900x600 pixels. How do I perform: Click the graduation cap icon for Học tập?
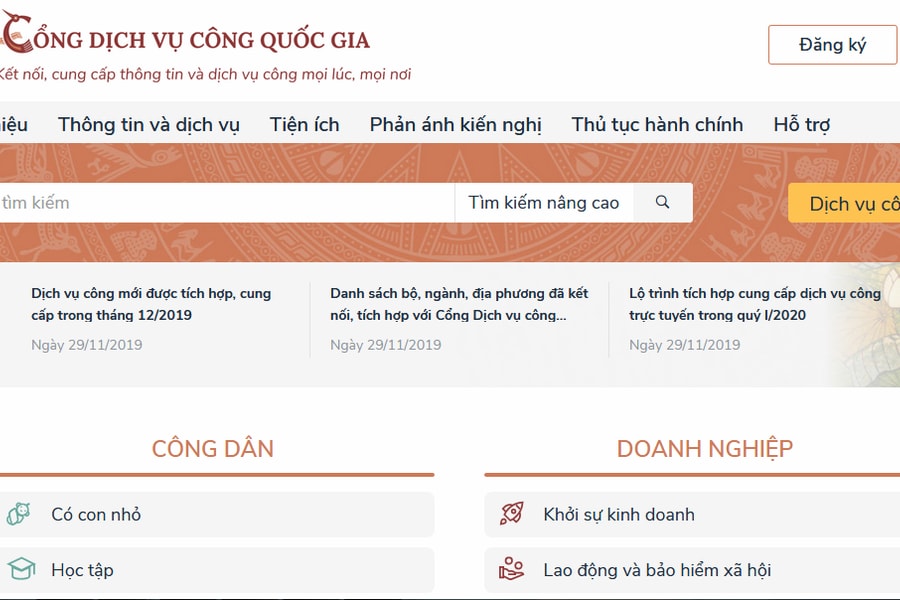(x=18, y=570)
